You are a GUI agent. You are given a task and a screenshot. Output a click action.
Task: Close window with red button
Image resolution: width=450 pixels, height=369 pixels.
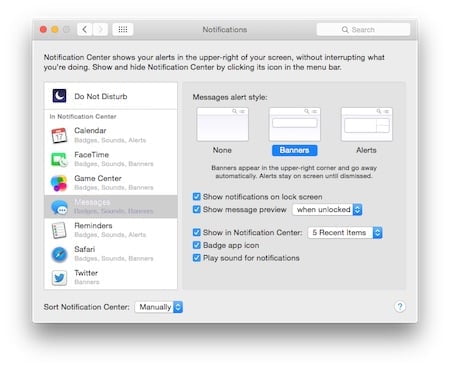(43, 29)
